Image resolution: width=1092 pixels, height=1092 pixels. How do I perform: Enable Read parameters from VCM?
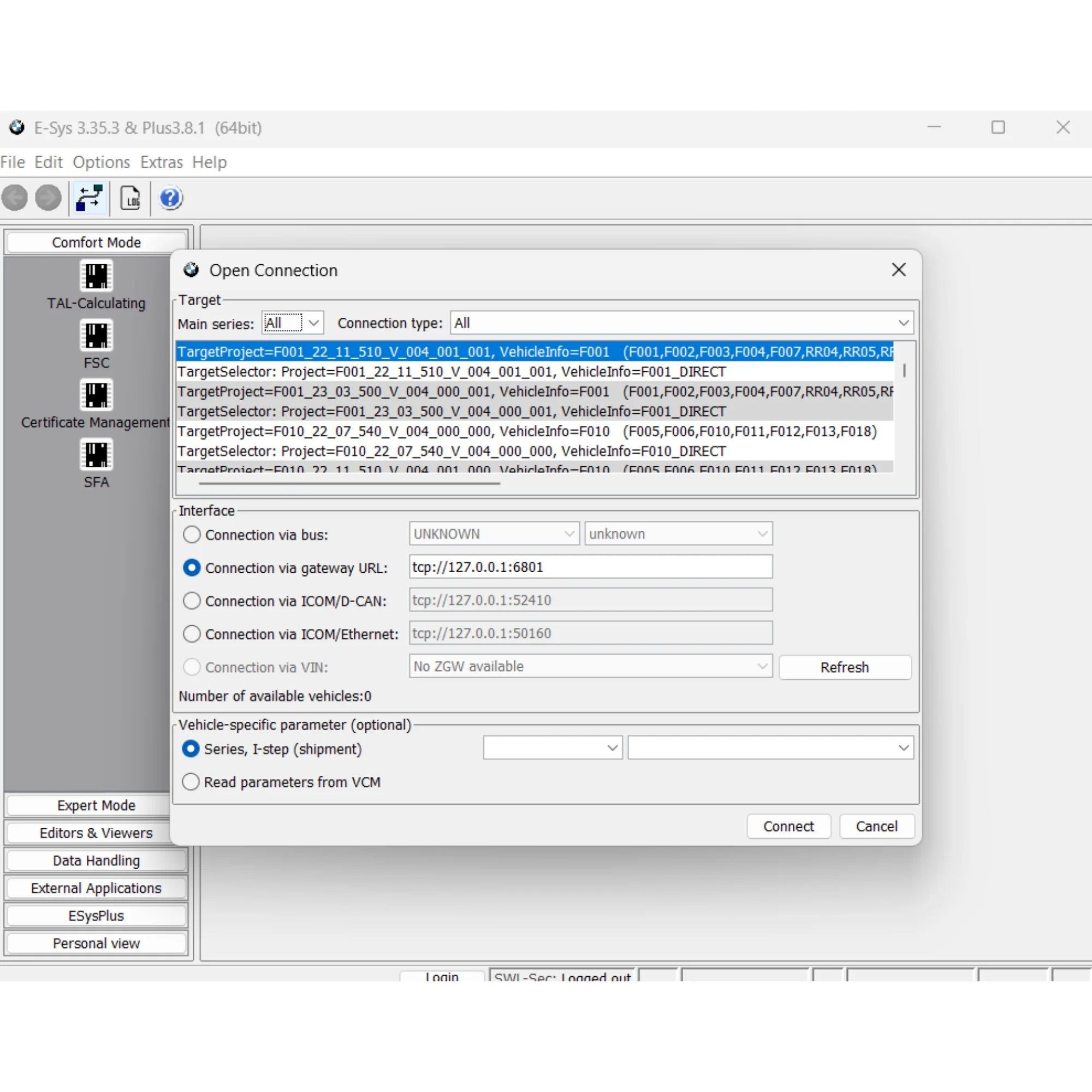tap(191, 782)
